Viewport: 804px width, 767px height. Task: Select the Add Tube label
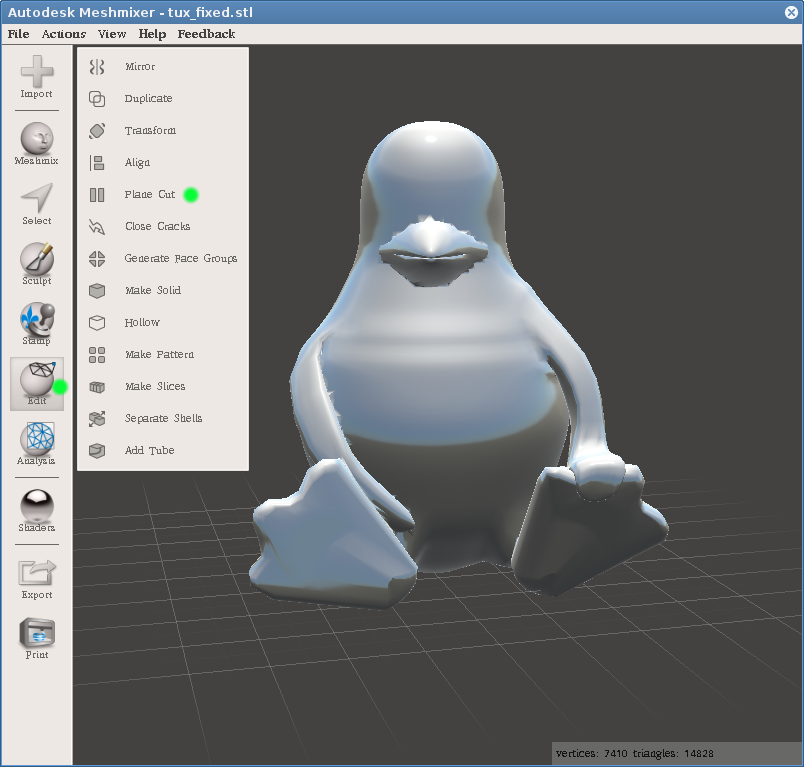coord(149,450)
